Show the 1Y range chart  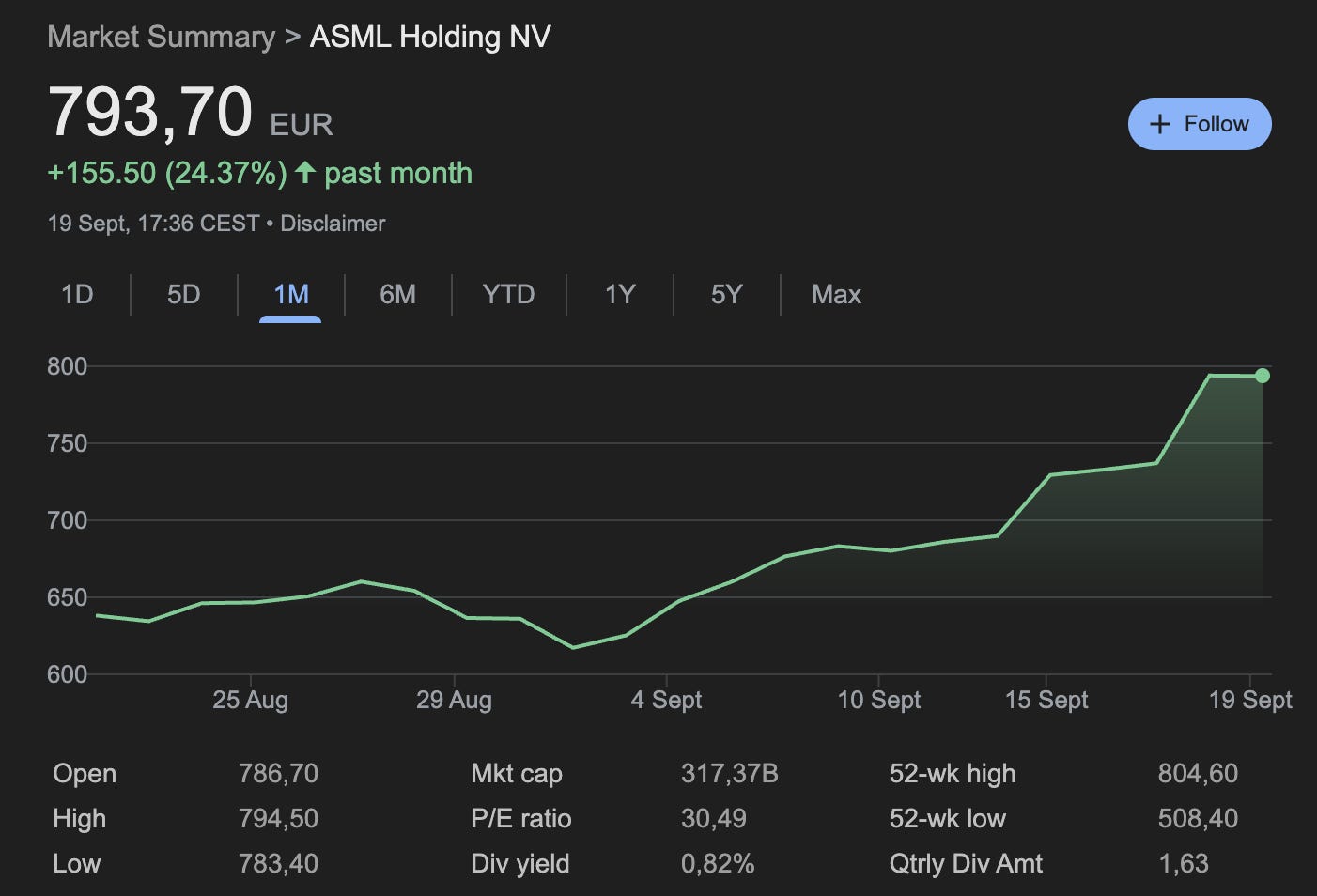tap(620, 295)
